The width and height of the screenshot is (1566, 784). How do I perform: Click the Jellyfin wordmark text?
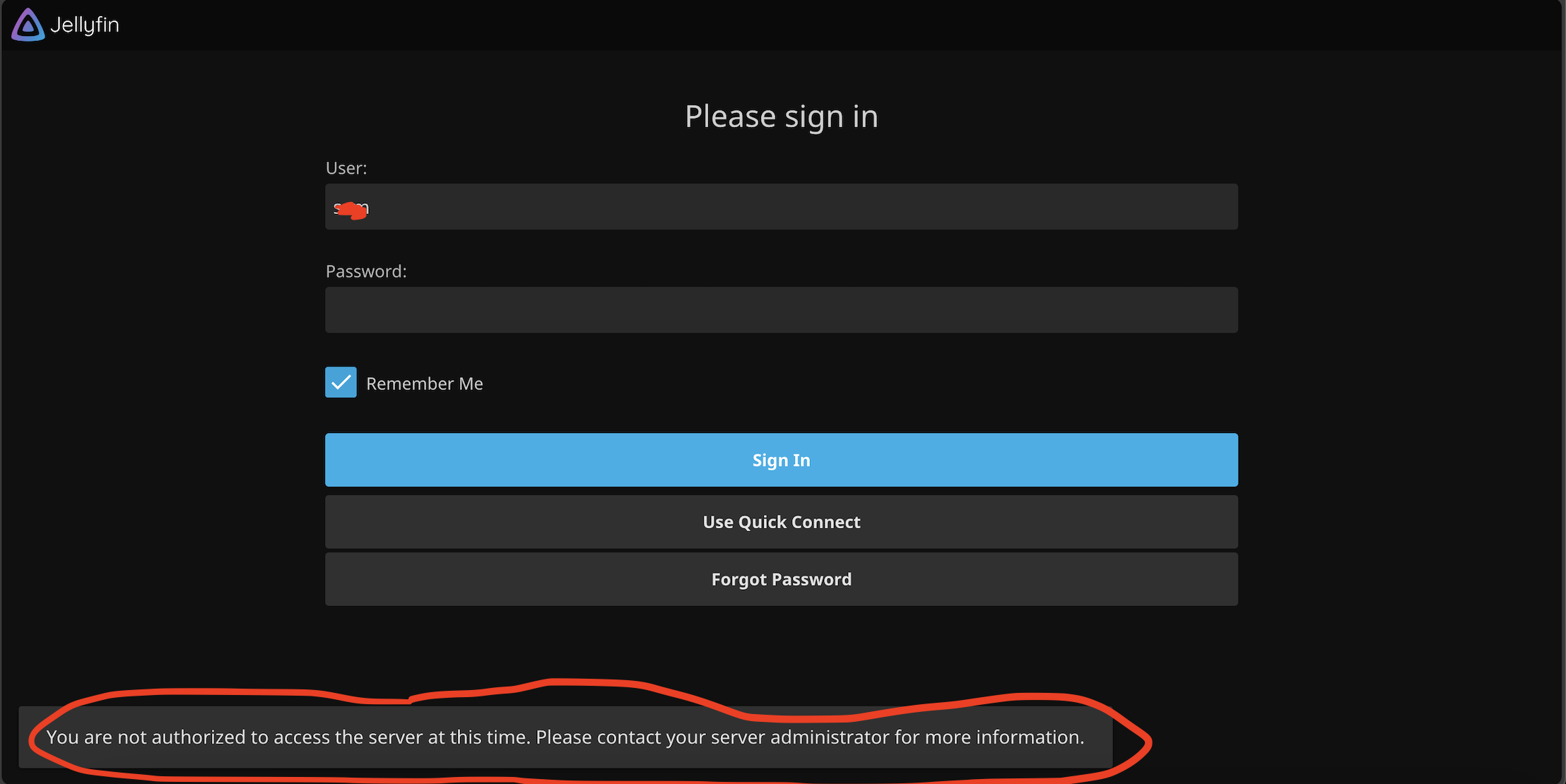[x=85, y=25]
